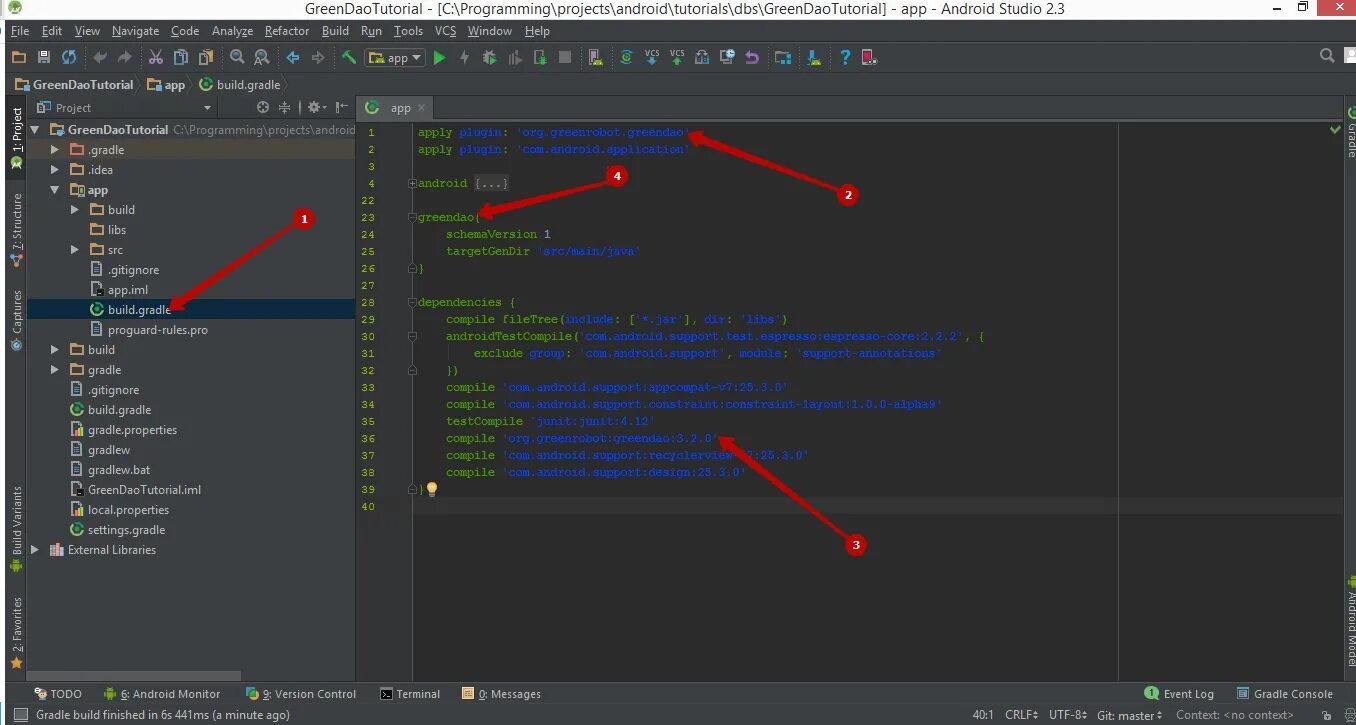Fold the dependencies code block

[412, 302]
